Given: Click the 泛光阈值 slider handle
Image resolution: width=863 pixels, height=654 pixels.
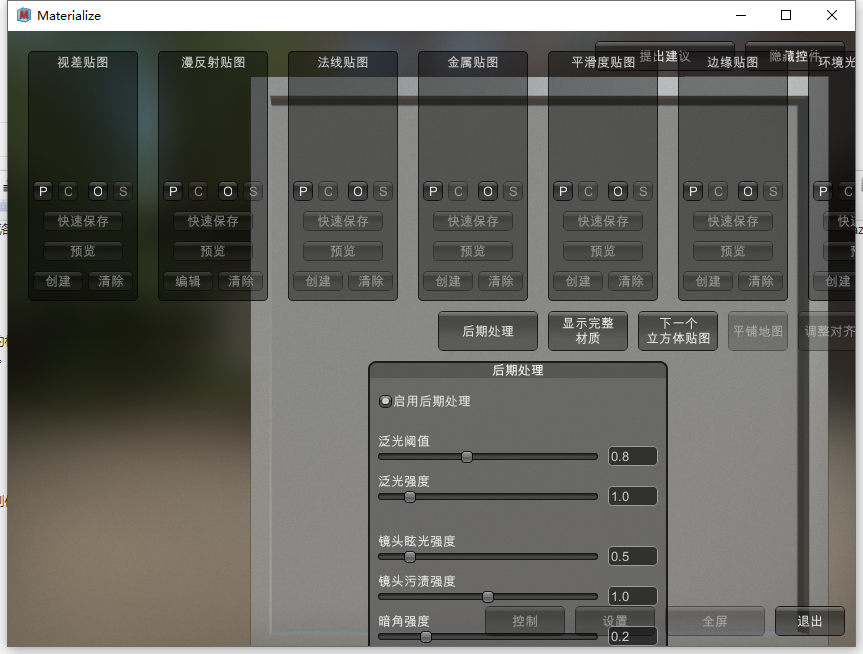Looking at the screenshot, I should 466,456.
